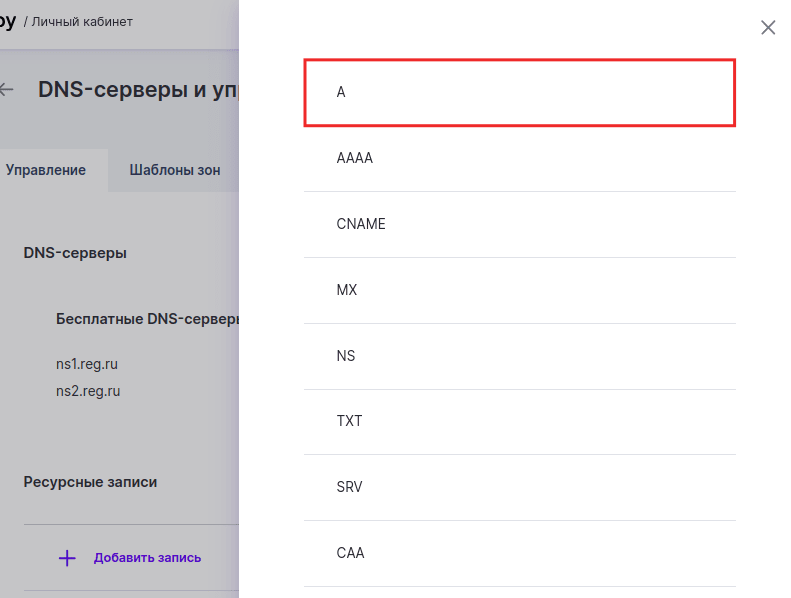Open the Личный кабинет breadcrumb
Screen dimensions: 791x598
point(82,22)
